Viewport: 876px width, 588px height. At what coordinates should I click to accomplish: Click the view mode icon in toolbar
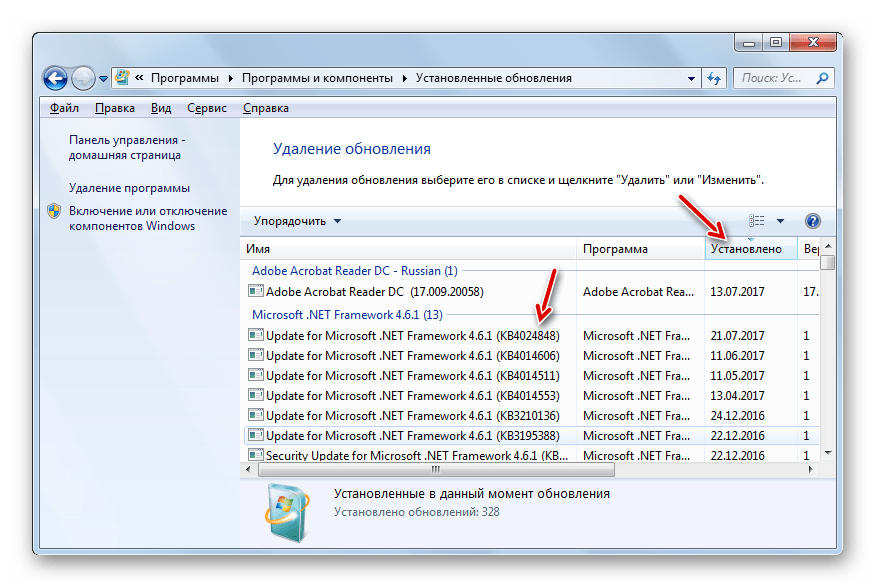click(757, 221)
